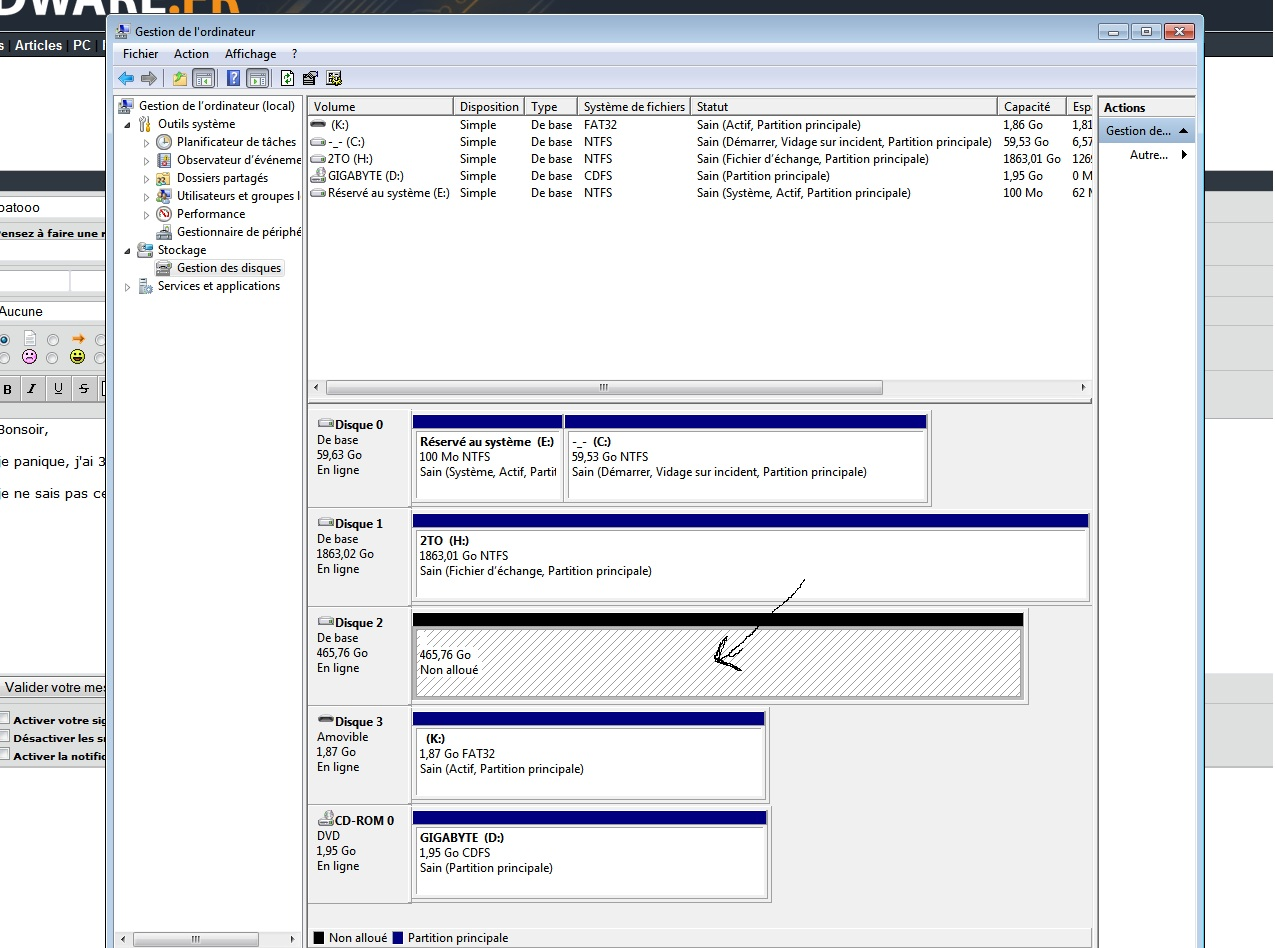Click the Performance gauge icon
This screenshot has height=948, width=1275.
coord(164,214)
